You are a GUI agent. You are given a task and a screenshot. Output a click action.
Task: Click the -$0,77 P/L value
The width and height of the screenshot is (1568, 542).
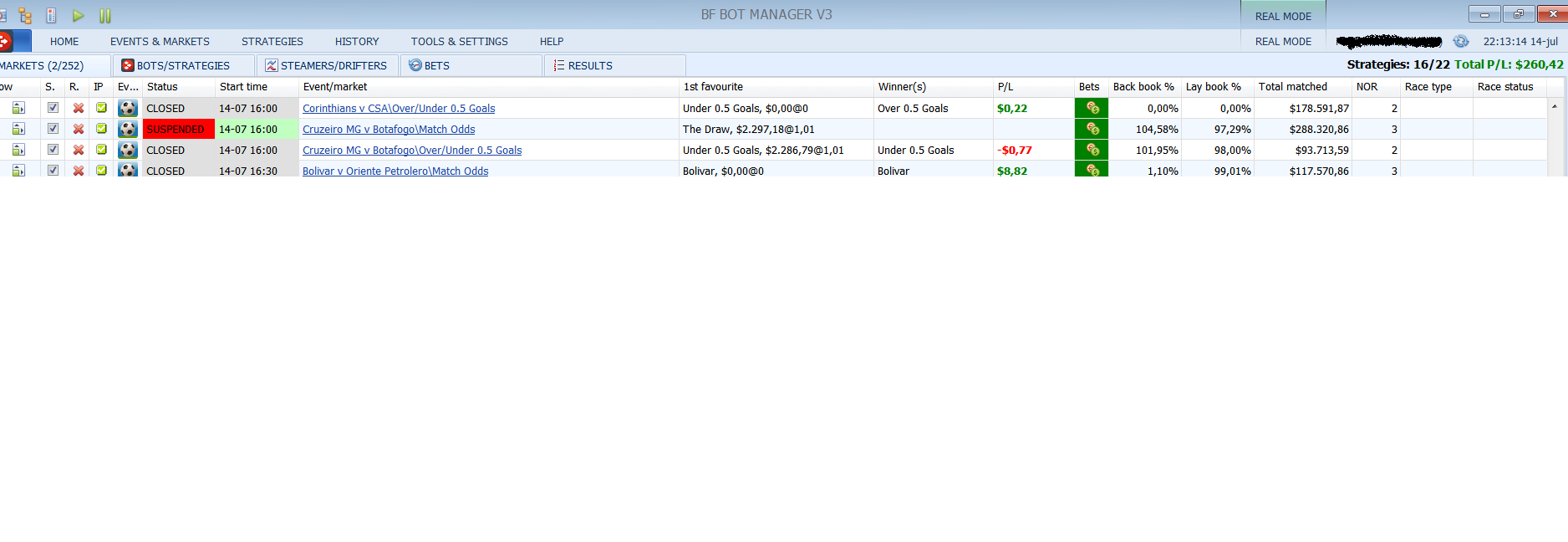pyautogui.click(x=1015, y=151)
